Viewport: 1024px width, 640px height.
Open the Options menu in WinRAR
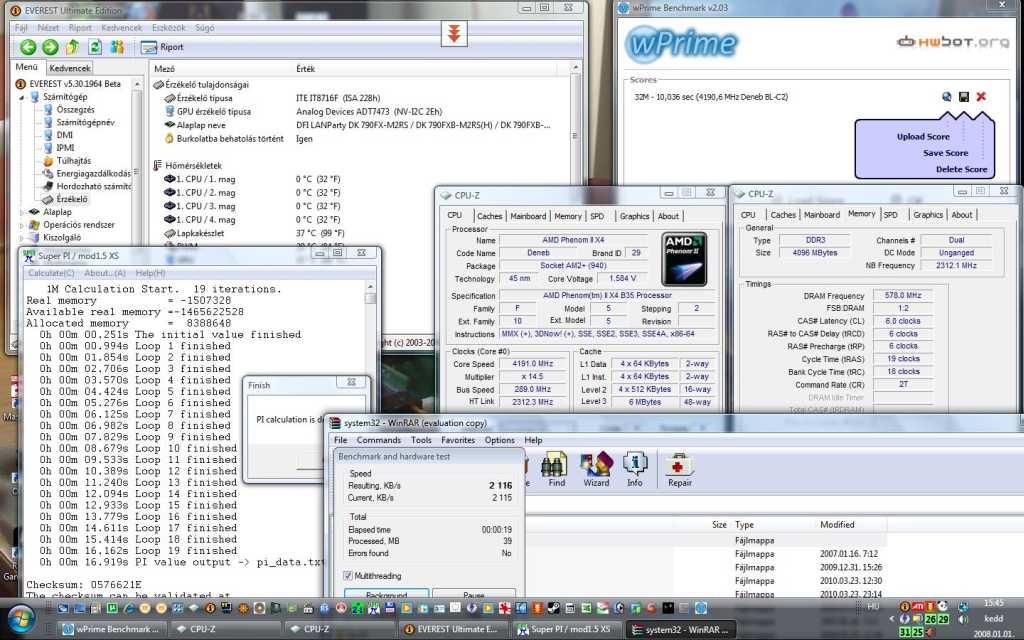click(x=500, y=440)
